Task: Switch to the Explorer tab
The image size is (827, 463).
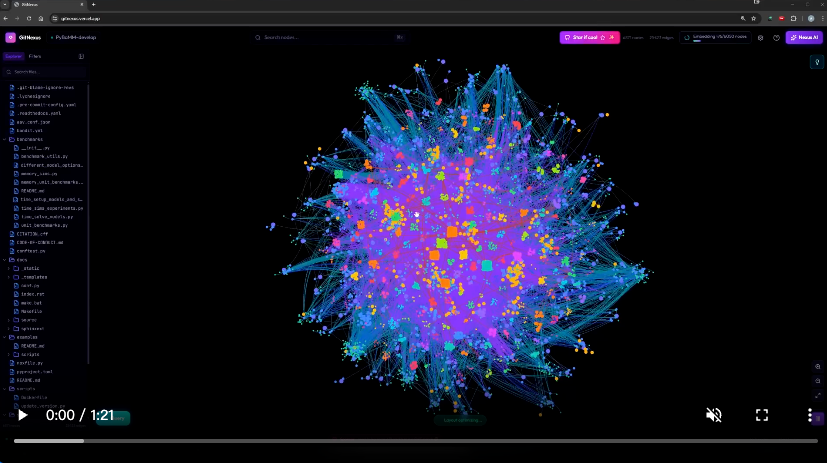Action: coord(13,56)
